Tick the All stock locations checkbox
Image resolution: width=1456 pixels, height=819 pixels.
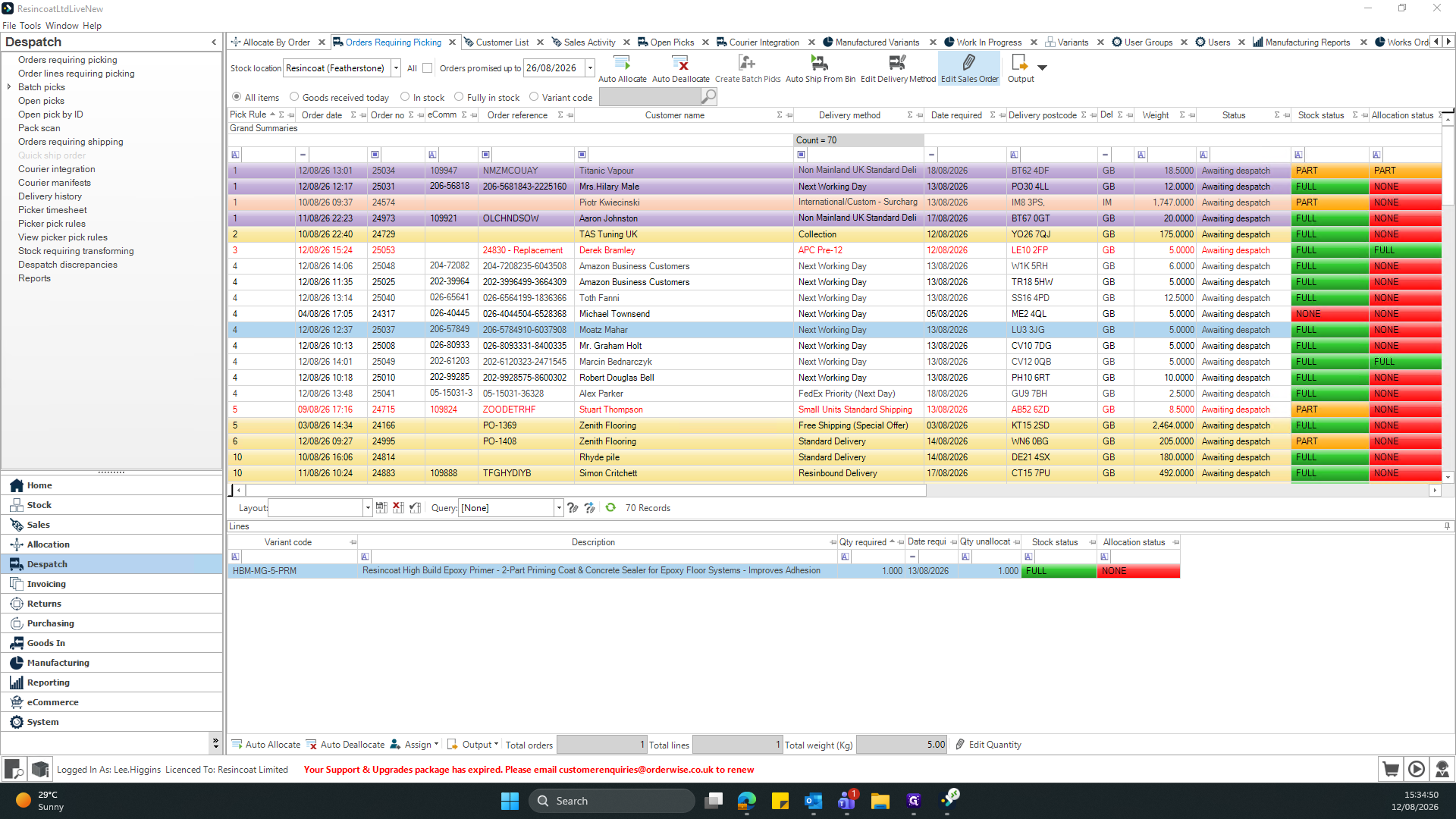[428, 68]
